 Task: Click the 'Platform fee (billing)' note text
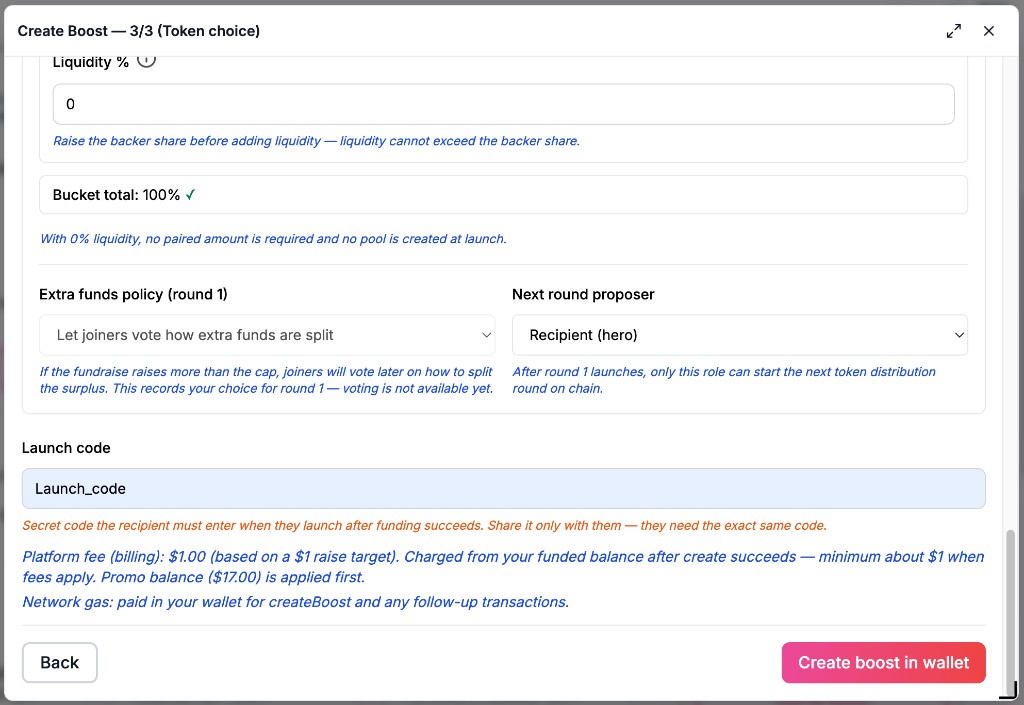[x=503, y=567]
